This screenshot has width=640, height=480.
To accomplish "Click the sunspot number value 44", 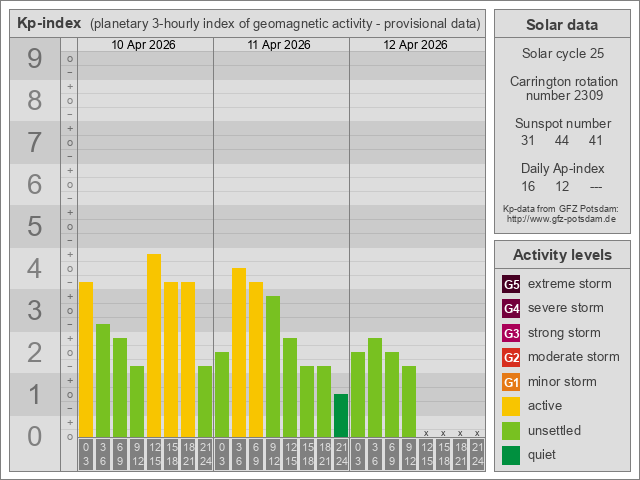I will (x=561, y=141).
